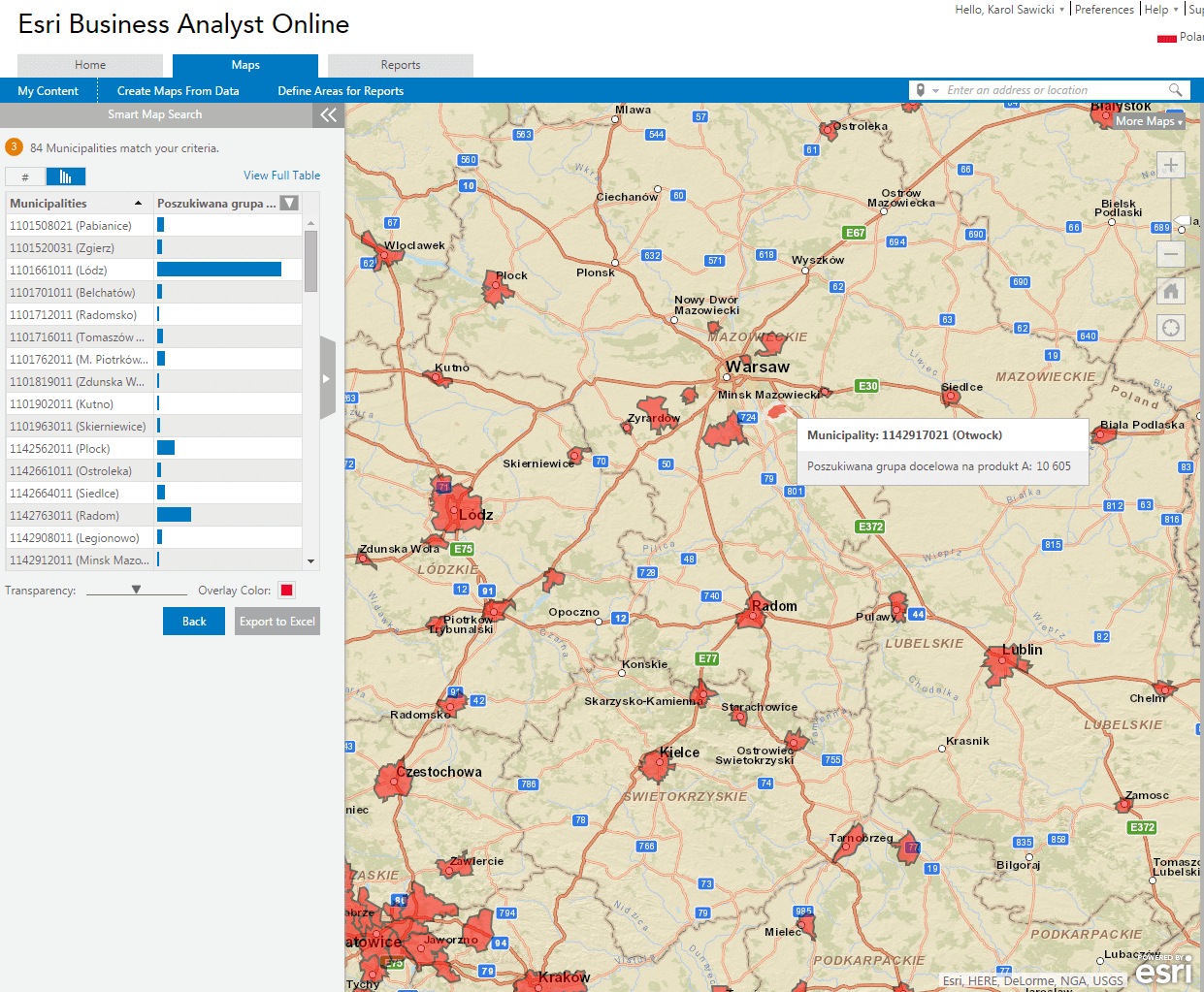Open the Help menu
The image size is (1204, 992).
pyautogui.click(x=1161, y=10)
